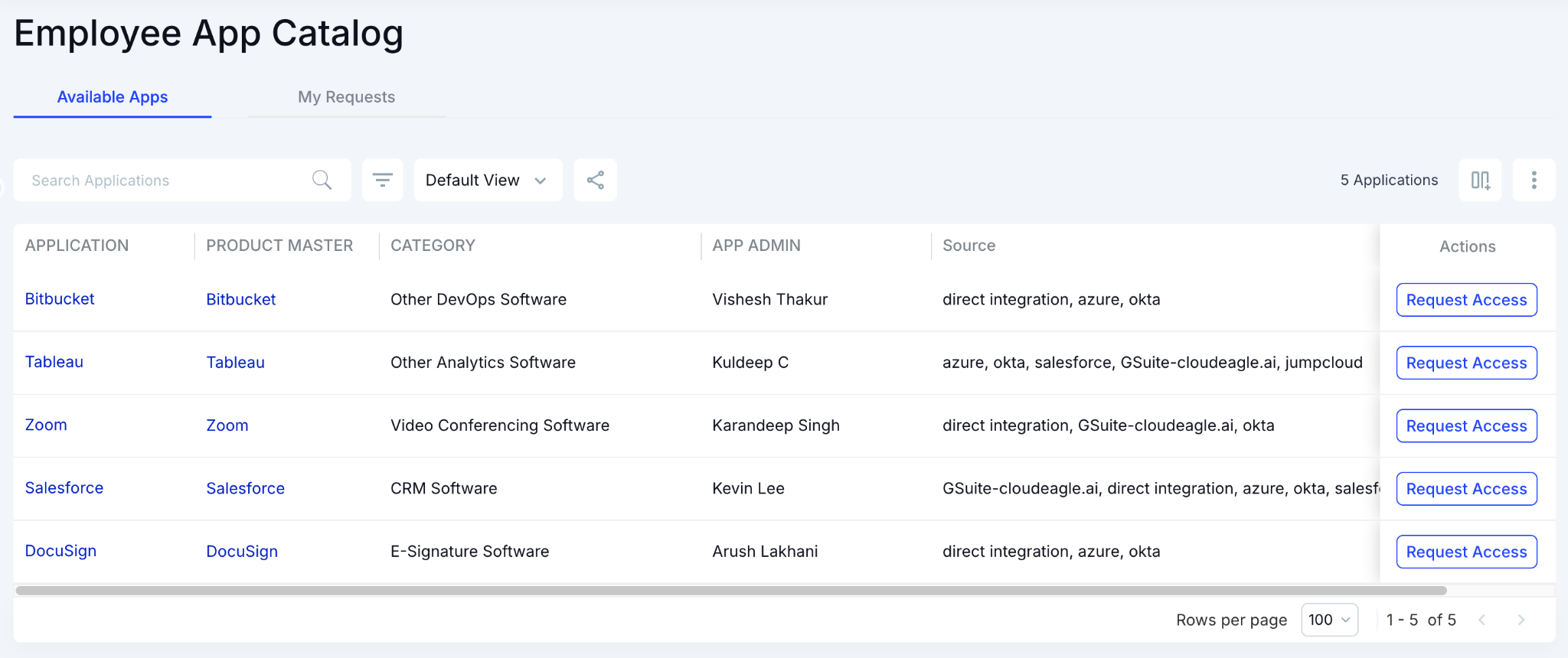
Task: Click Zoom's source cell text
Action: tap(1108, 425)
